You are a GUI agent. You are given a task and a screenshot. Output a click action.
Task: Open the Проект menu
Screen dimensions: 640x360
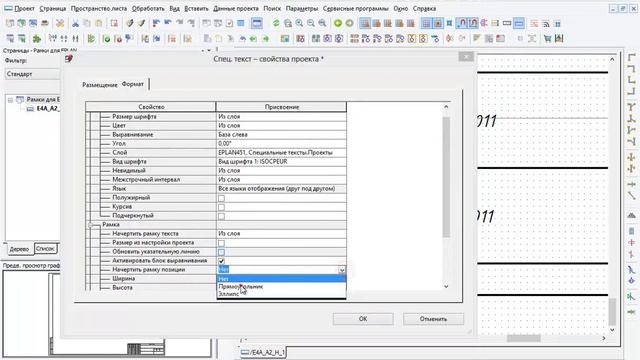click(x=24, y=8)
